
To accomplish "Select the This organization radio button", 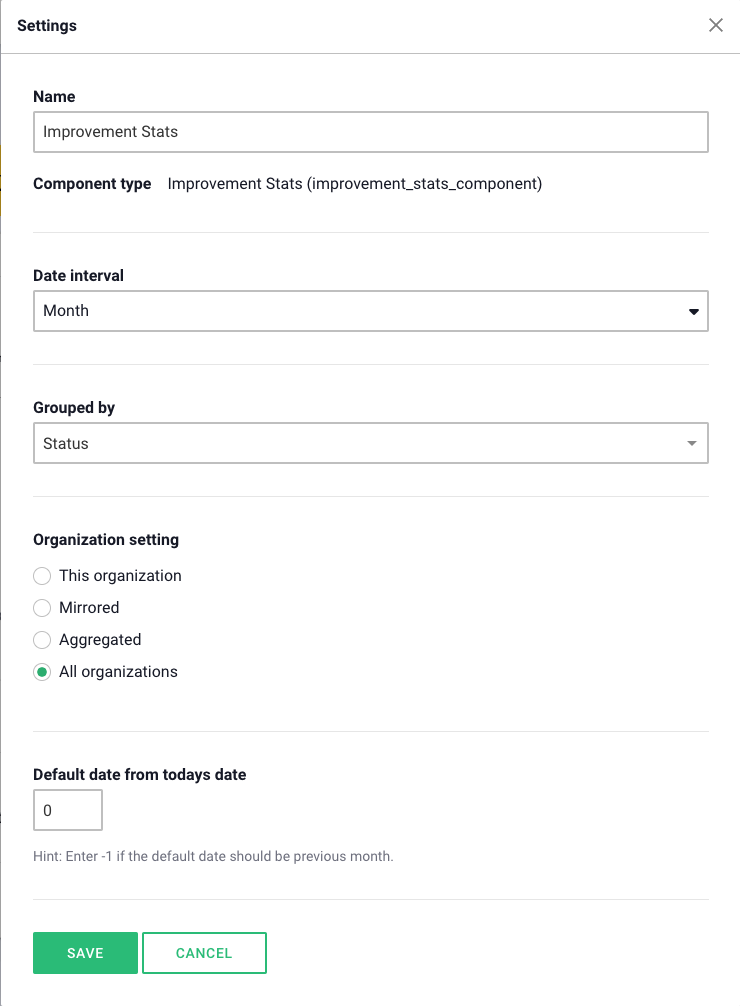I will click(42, 576).
